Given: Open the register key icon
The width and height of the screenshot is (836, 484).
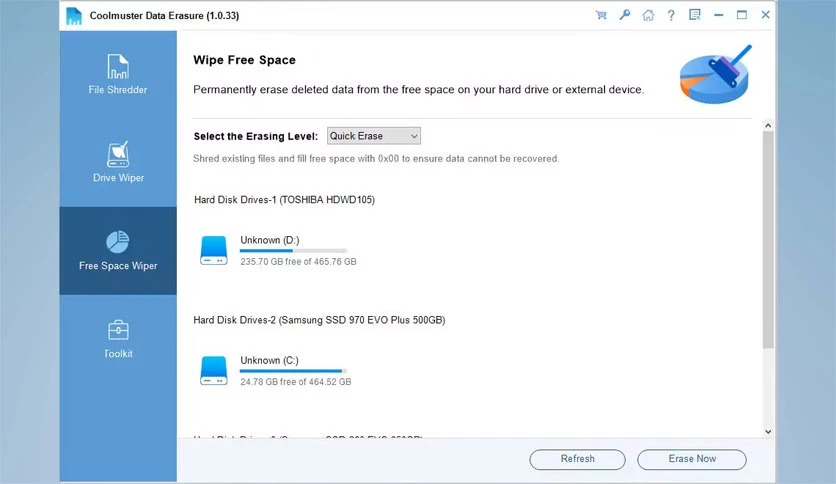Looking at the screenshot, I should 624,15.
